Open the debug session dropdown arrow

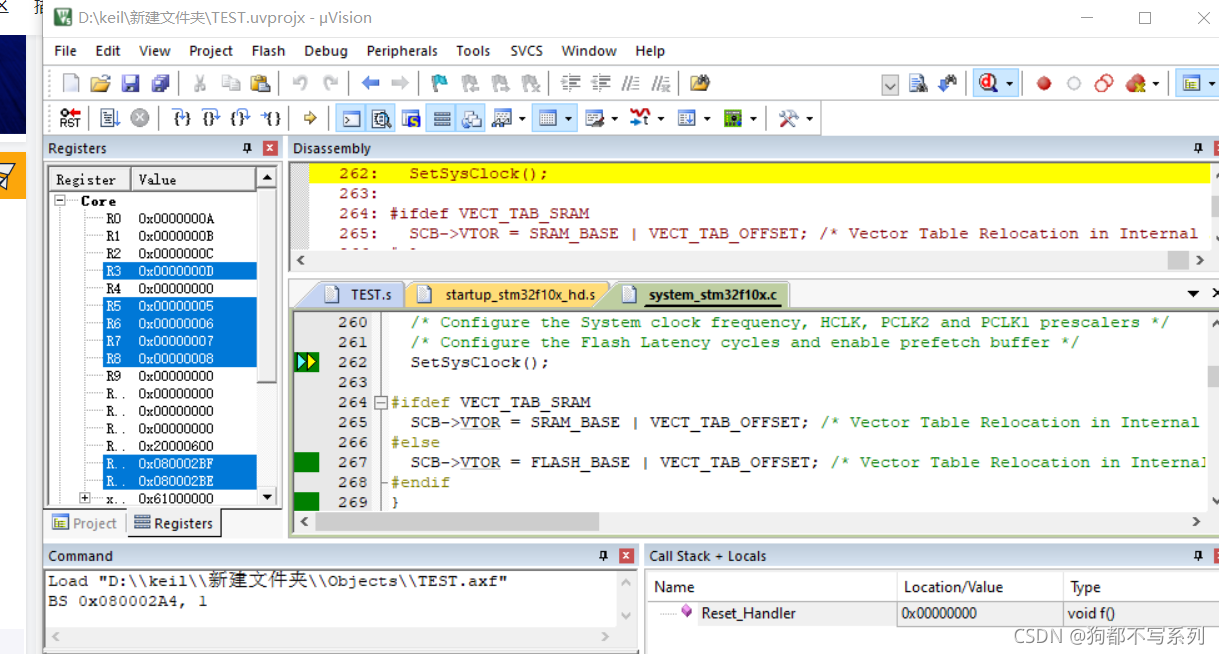[x=1010, y=83]
